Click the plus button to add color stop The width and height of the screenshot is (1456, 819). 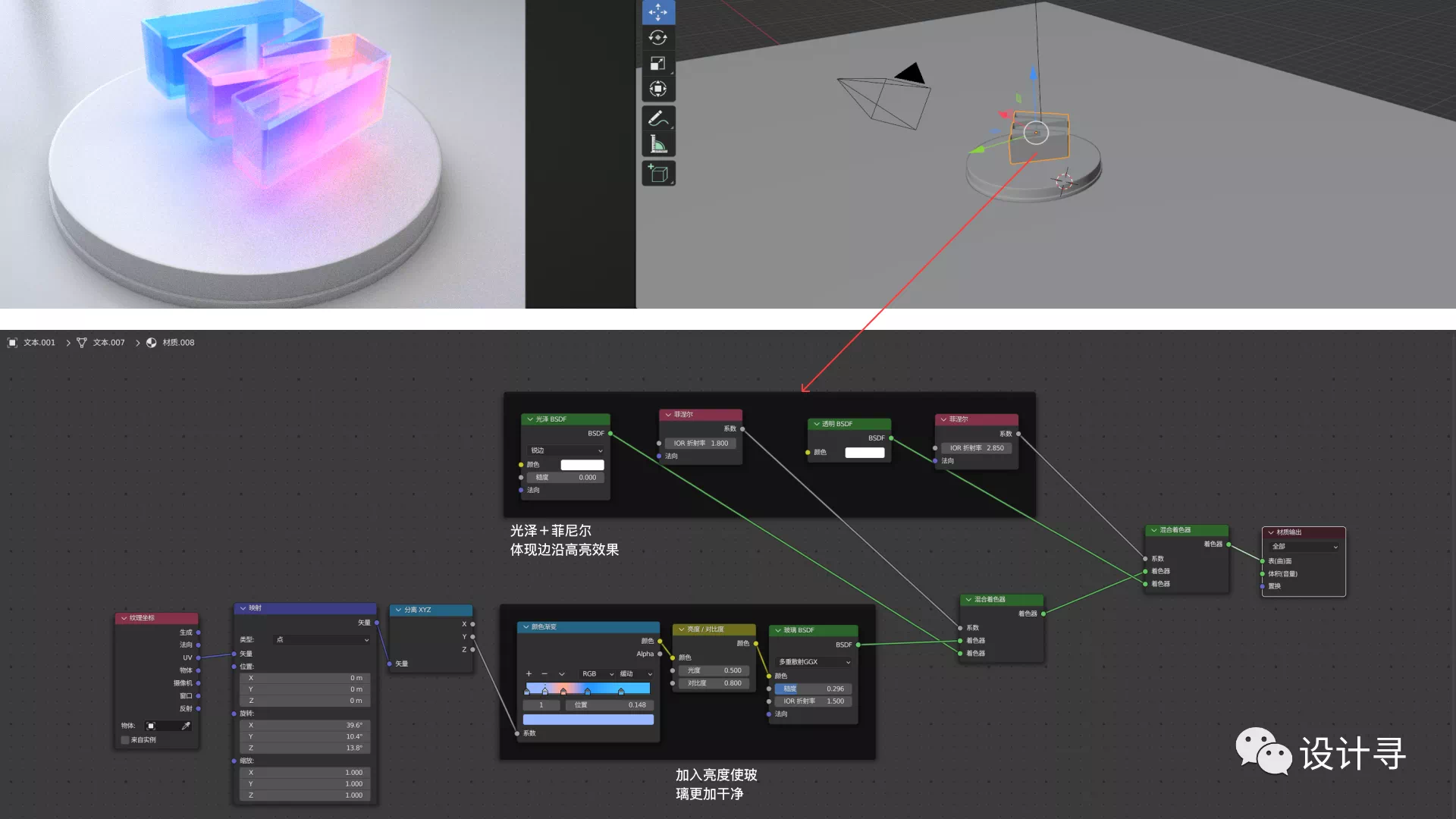point(529,674)
